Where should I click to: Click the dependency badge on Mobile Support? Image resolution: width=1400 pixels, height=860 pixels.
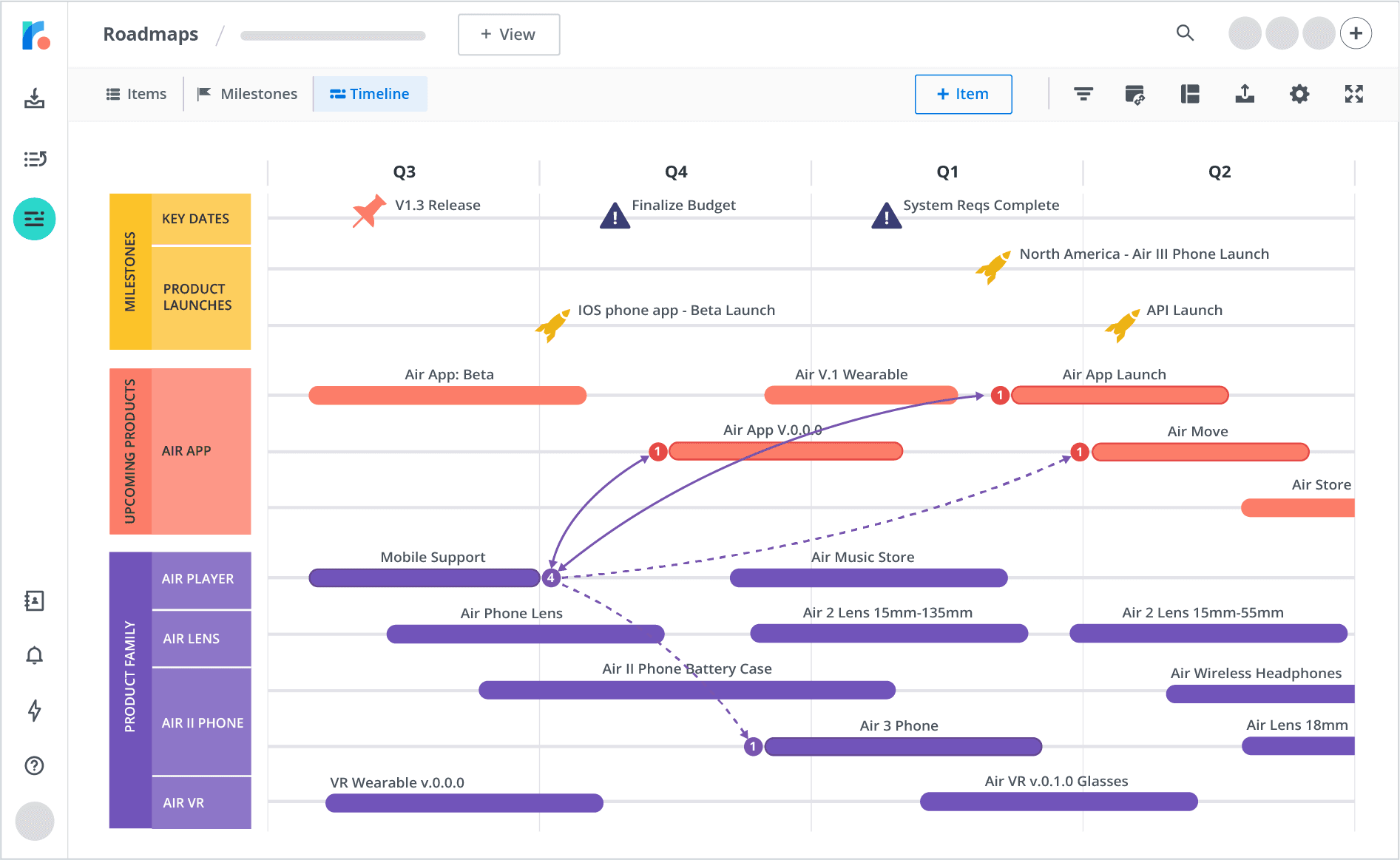click(550, 578)
